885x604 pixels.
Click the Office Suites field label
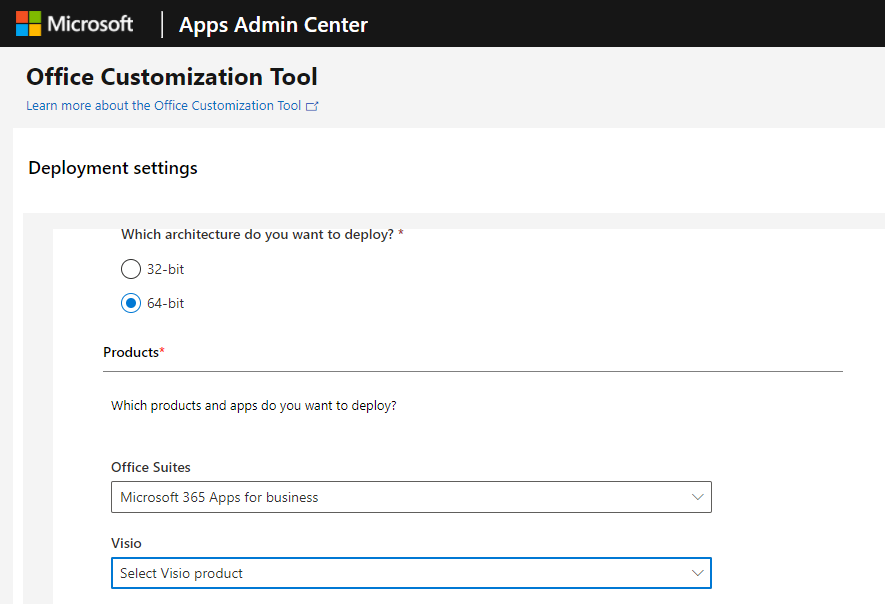click(x=151, y=467)
